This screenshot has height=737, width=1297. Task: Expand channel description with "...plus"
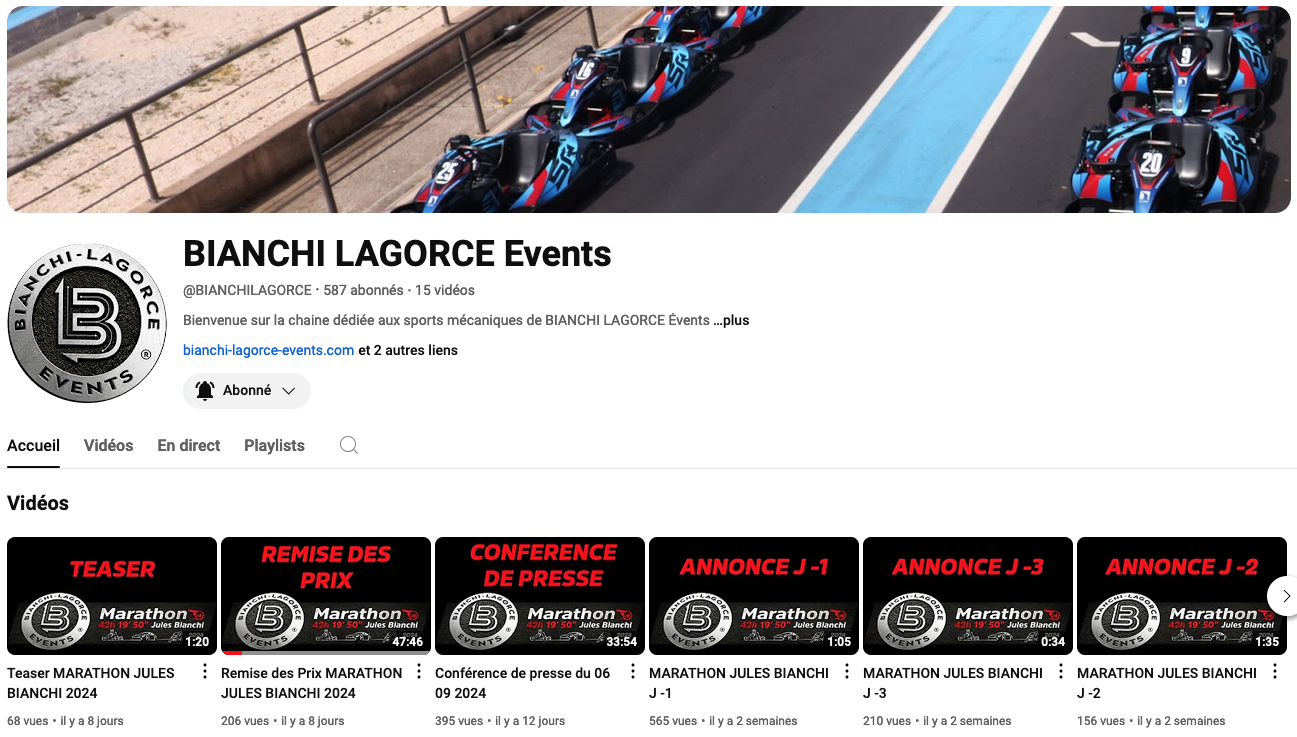click(731, 321)
